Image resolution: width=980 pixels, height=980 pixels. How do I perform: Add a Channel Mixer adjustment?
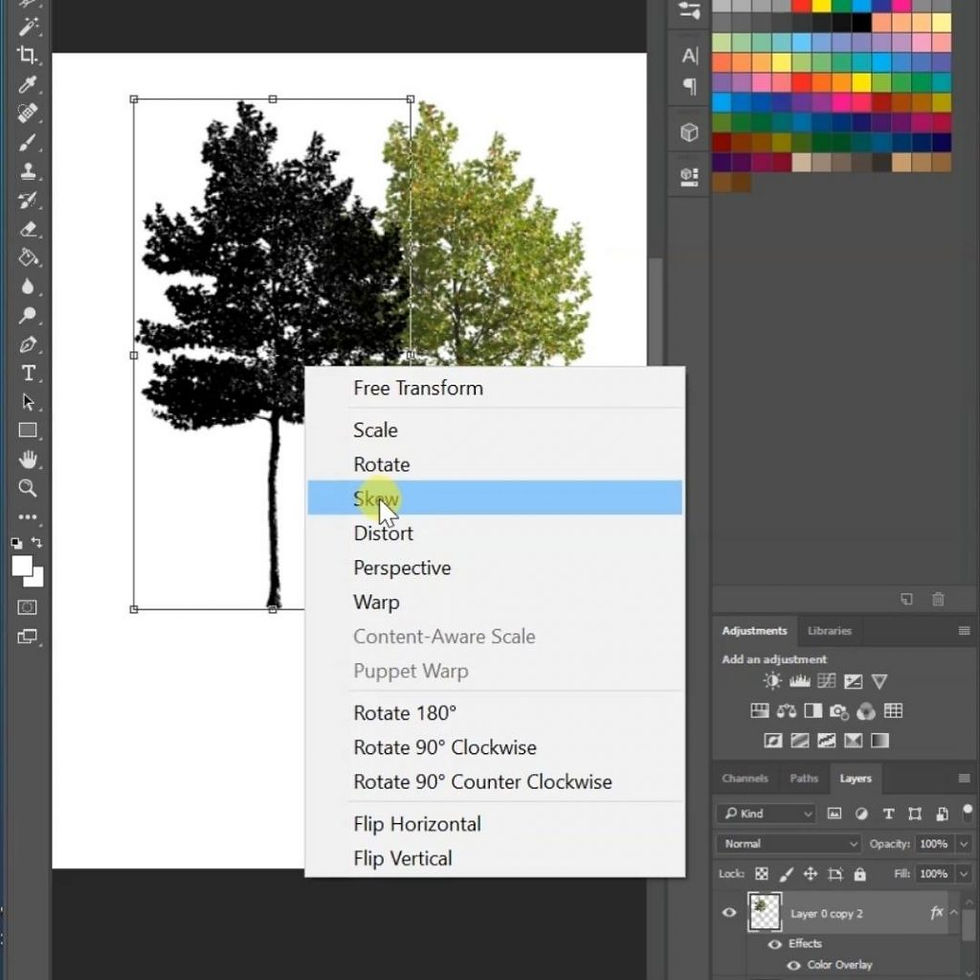pos(866,711)
